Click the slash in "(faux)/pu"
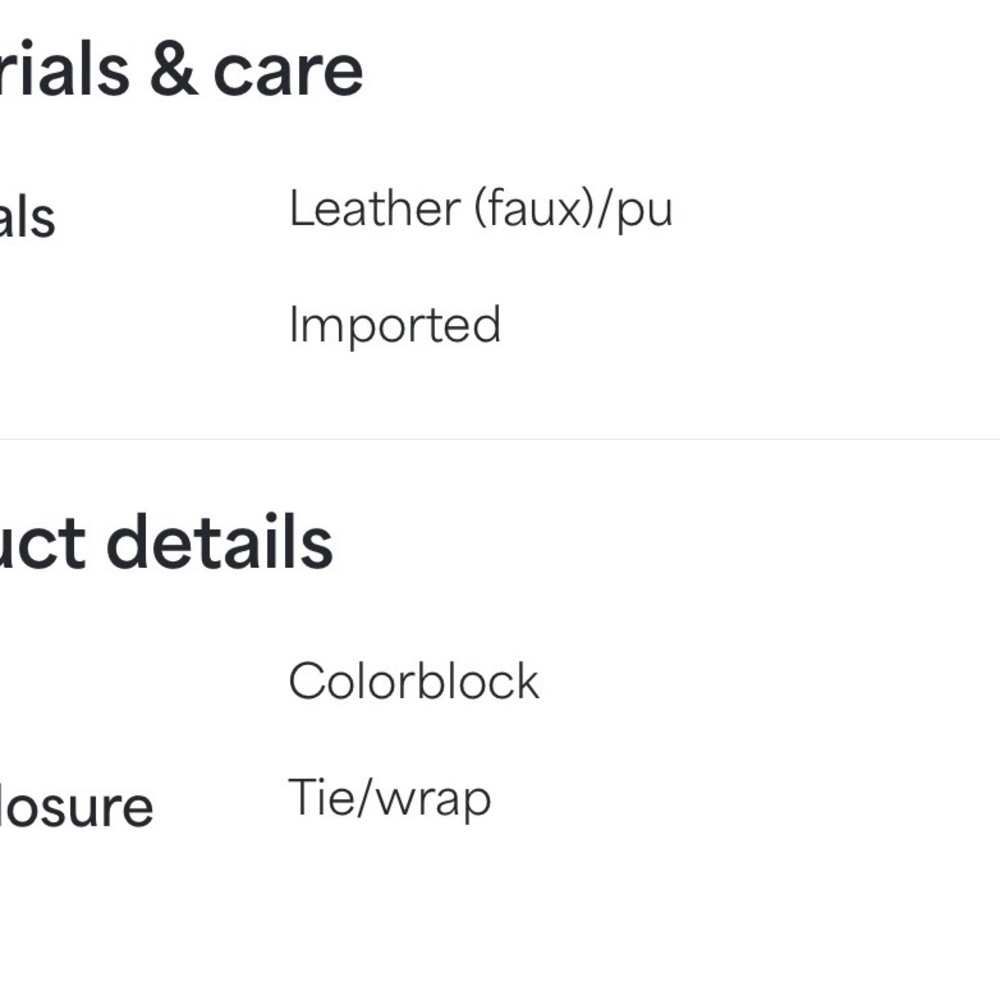 point(605,208)
